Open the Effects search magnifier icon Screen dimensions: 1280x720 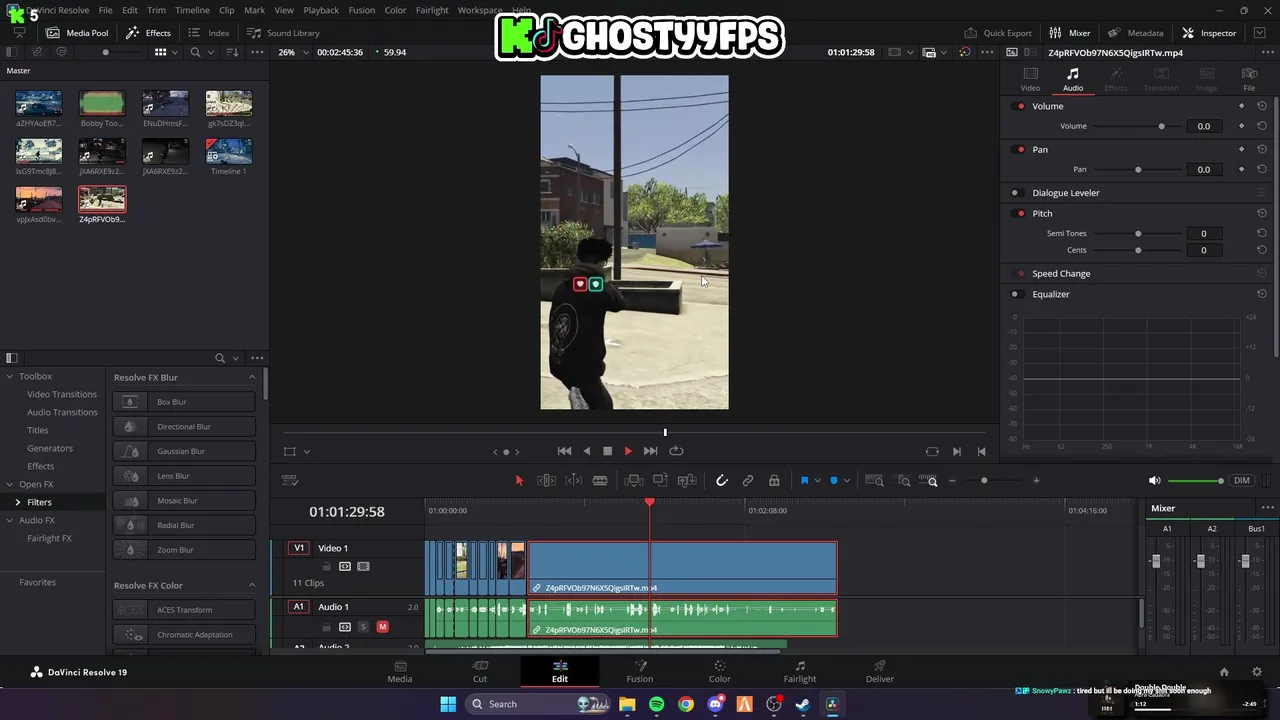coord(220,358)
